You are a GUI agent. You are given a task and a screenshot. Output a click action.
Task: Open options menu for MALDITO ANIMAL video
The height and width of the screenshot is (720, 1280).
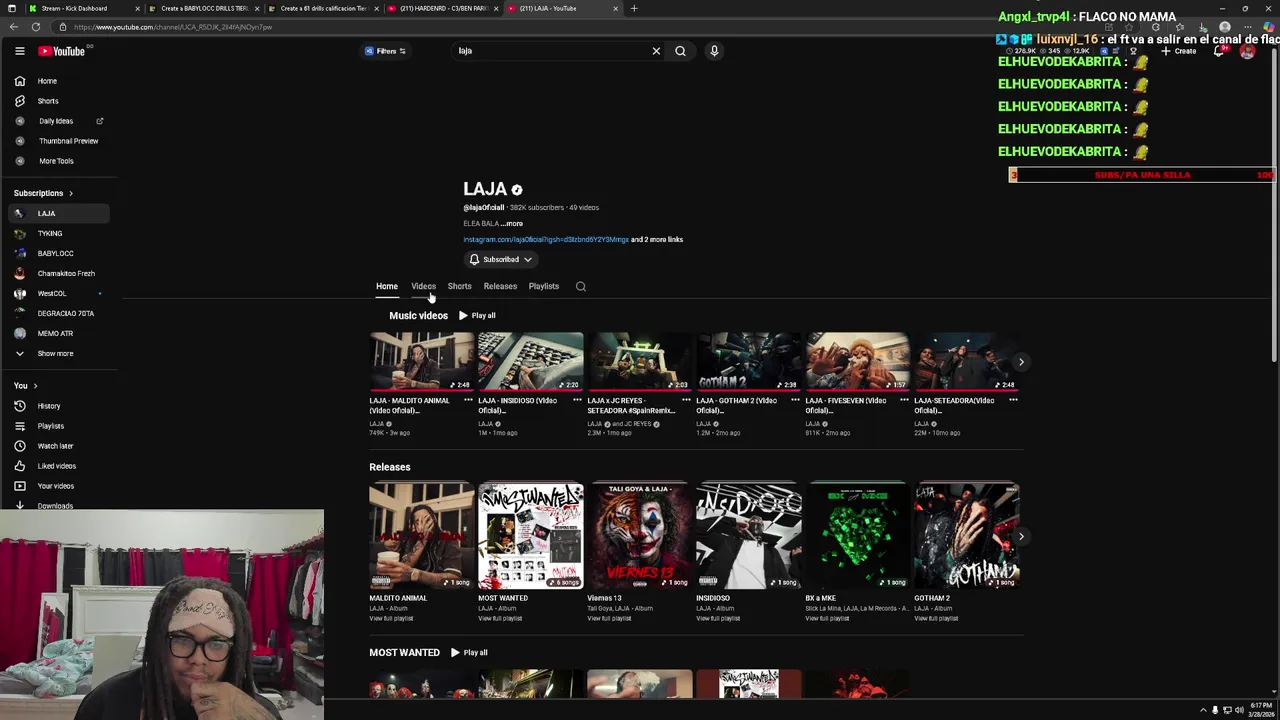pyautogui.click(x=468, y=400)
